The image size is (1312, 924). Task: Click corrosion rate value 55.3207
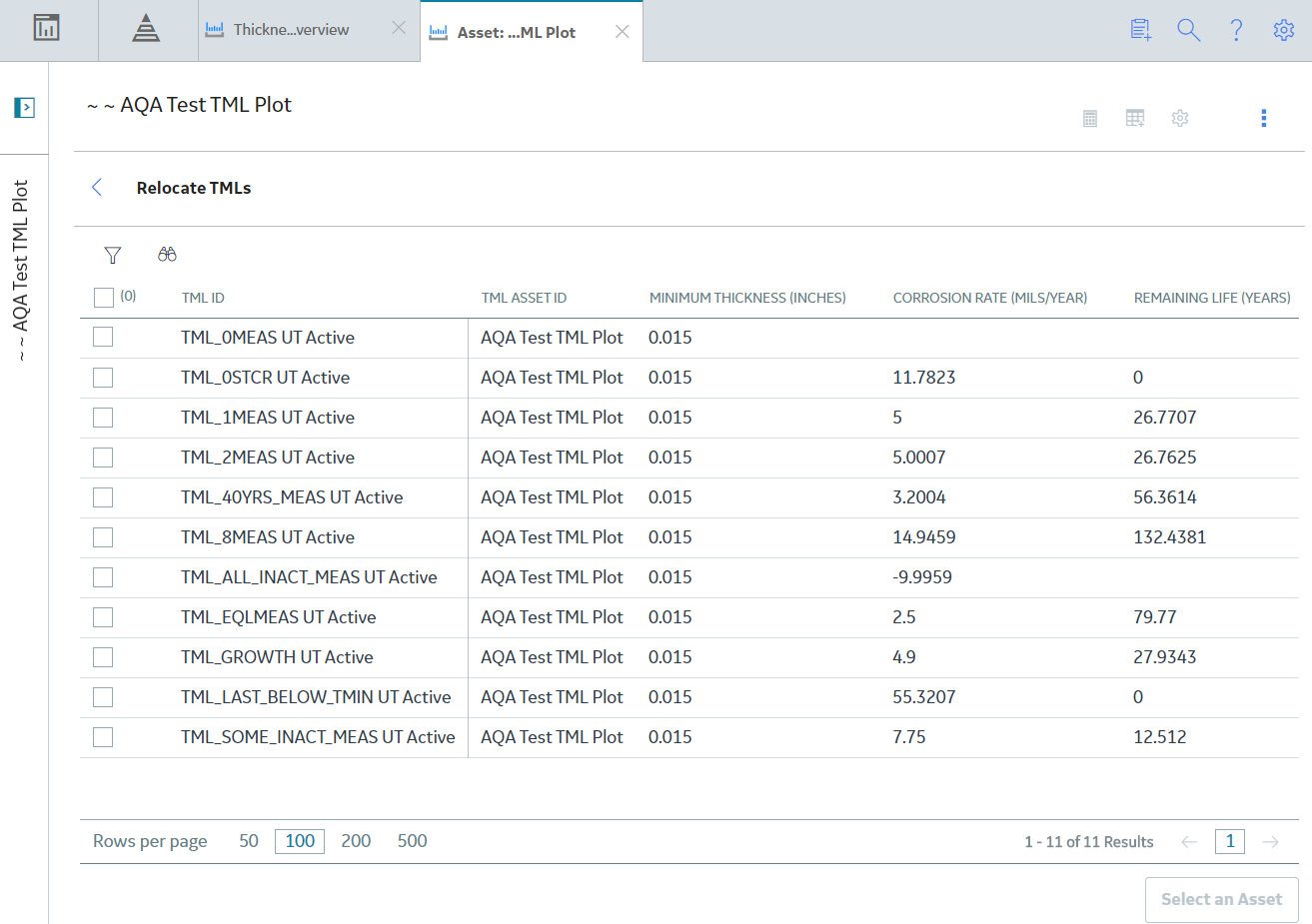(x=924, y=697)
